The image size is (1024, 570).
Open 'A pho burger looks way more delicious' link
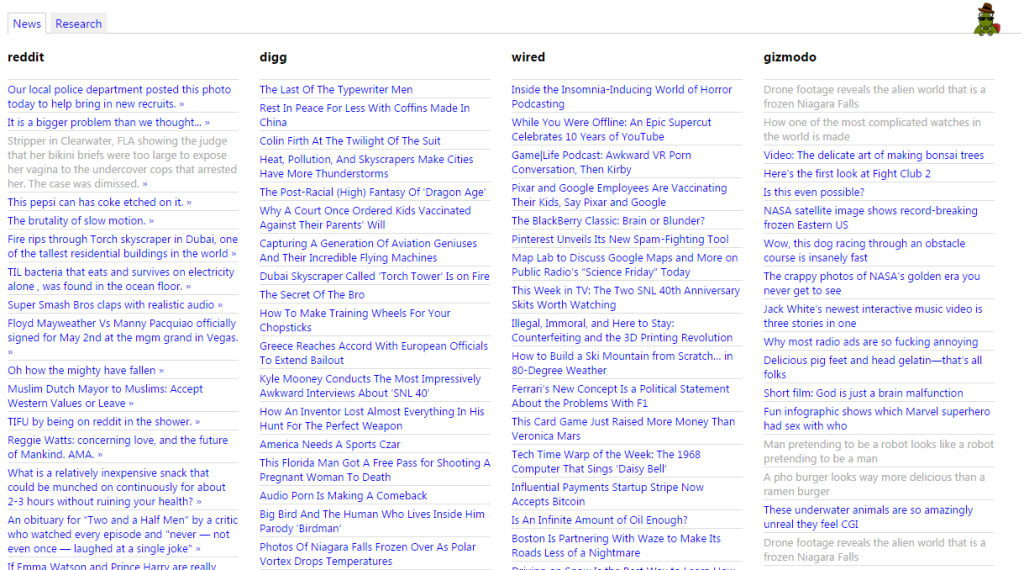[x=874, y=484]
